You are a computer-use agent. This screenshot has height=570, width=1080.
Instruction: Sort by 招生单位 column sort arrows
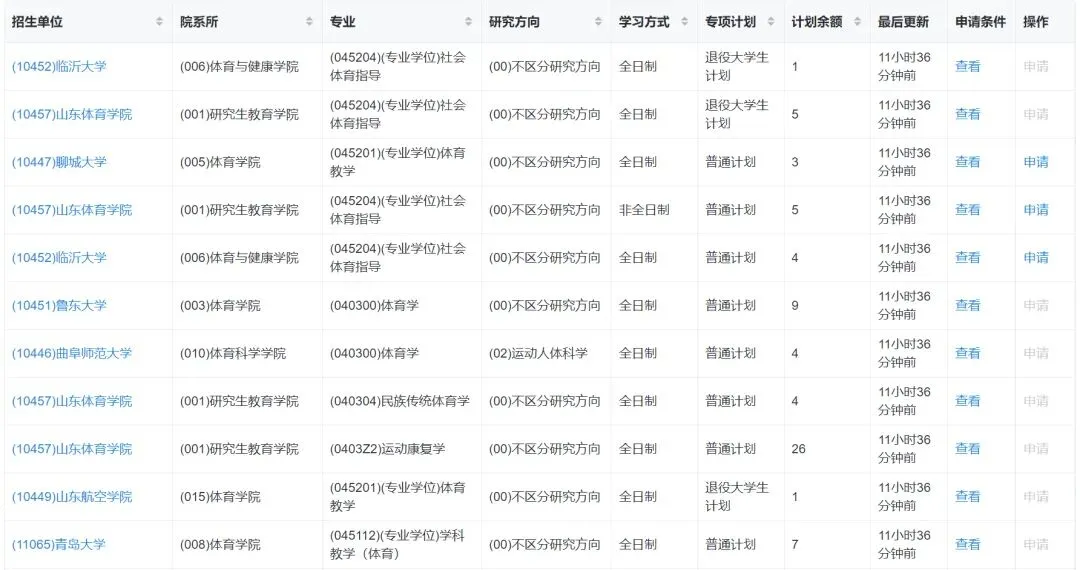click(159, 21)
